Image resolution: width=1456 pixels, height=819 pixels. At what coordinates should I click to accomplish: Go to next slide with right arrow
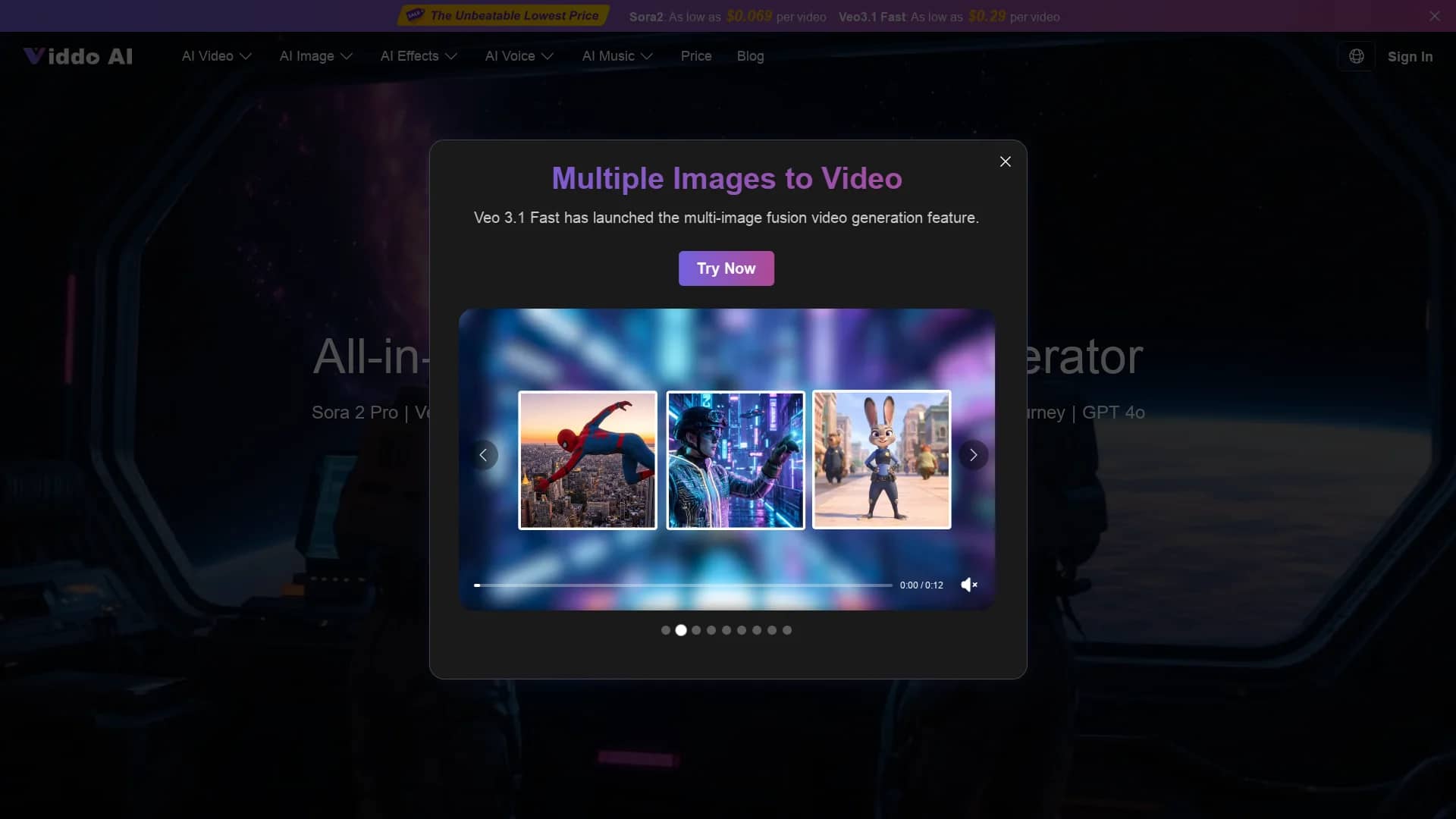point(973,455)
